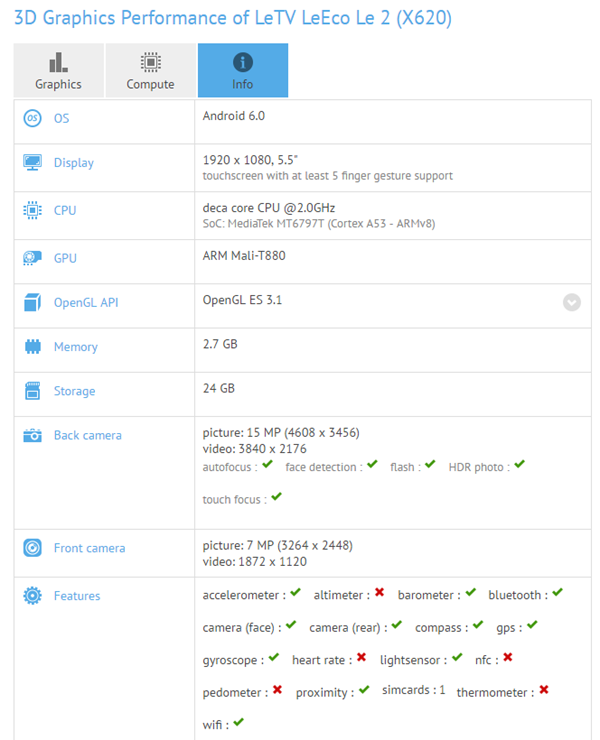
Task: Click the thermometer red cross mark
Action: coord(544,690)
